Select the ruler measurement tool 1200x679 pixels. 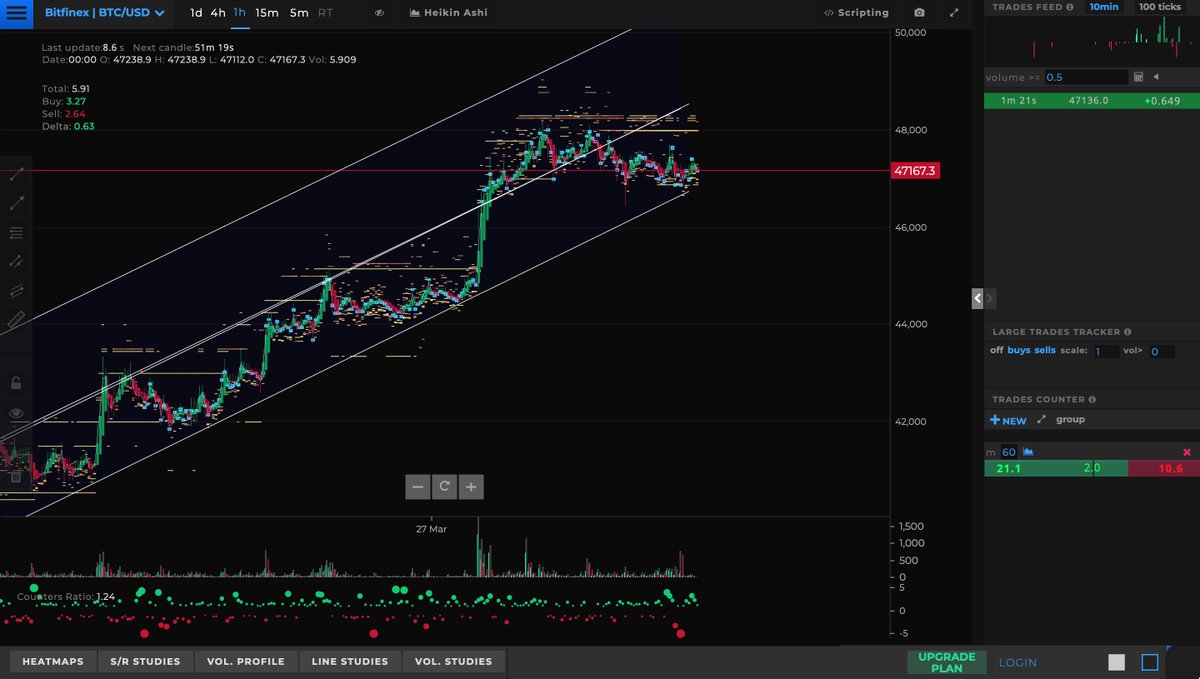point(16,321)
